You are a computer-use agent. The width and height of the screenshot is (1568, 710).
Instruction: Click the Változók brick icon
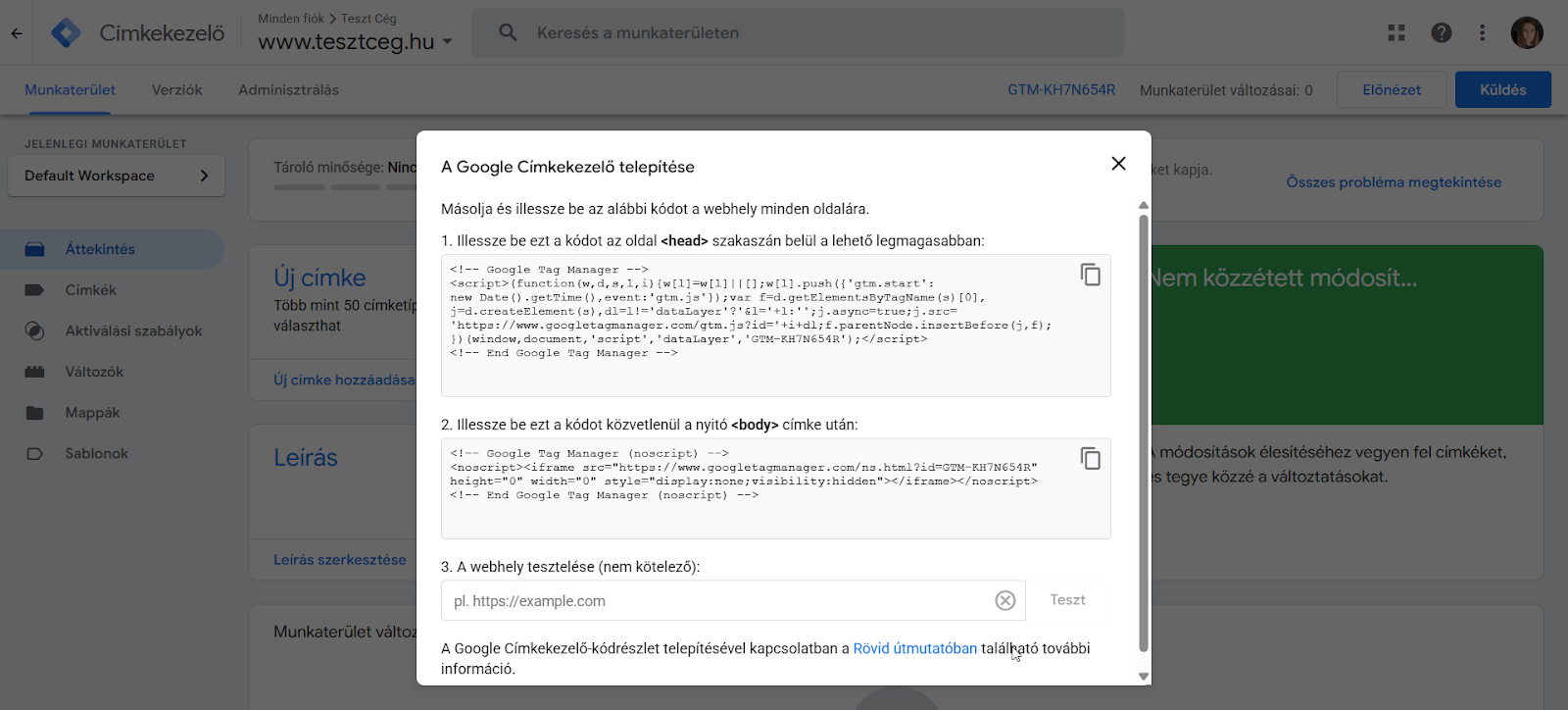(x=35, y=372)
